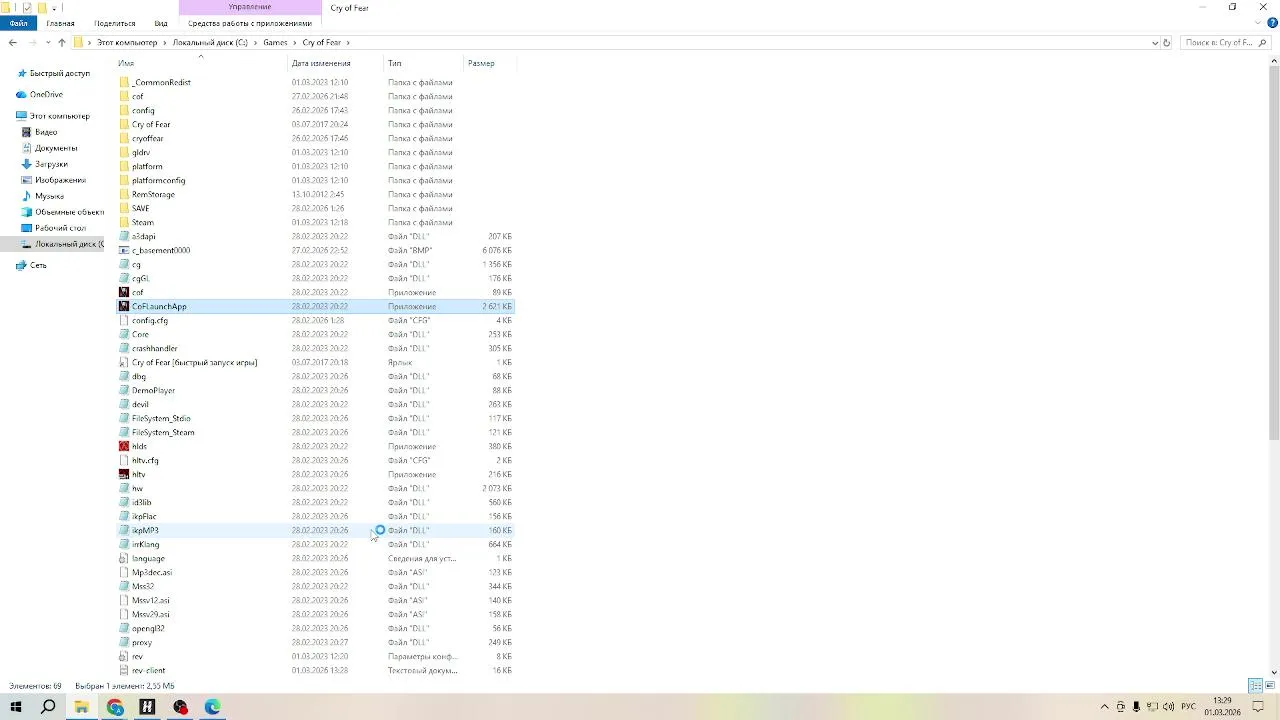Select the c_basement0000 BMP file icon

(124, 250)
